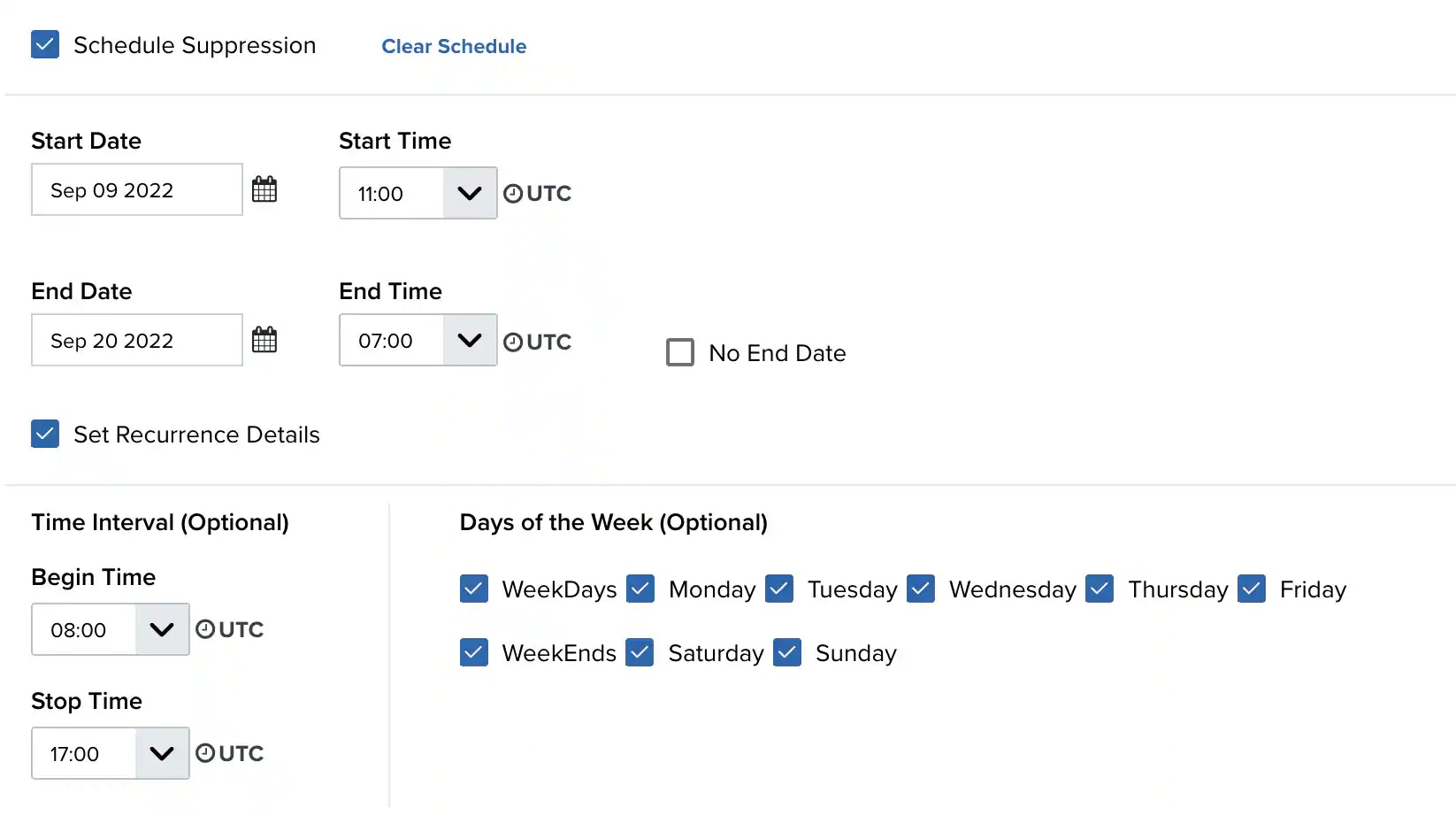Uncheck the Schedule Suppression checkbox

45,45
